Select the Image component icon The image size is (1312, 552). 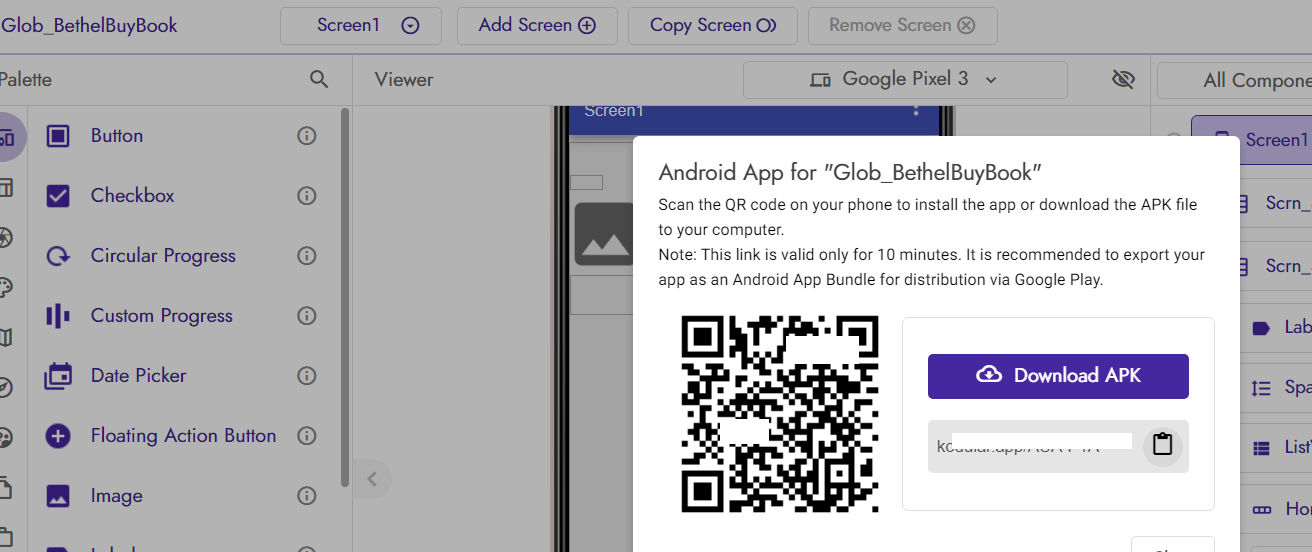pos(58,496)
